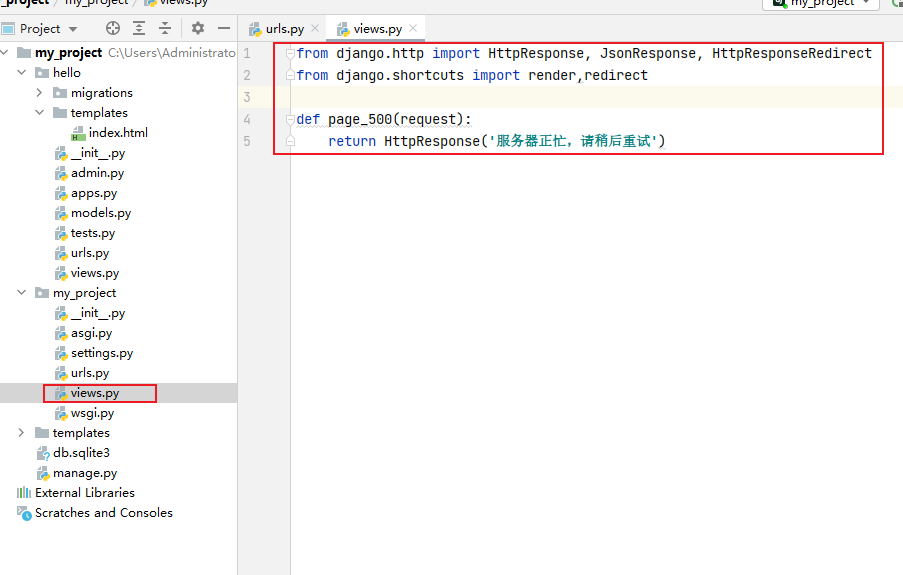Select apps.py in the tree
The height and width of the screenshot is (575, 903).
[x=94, y=193]
